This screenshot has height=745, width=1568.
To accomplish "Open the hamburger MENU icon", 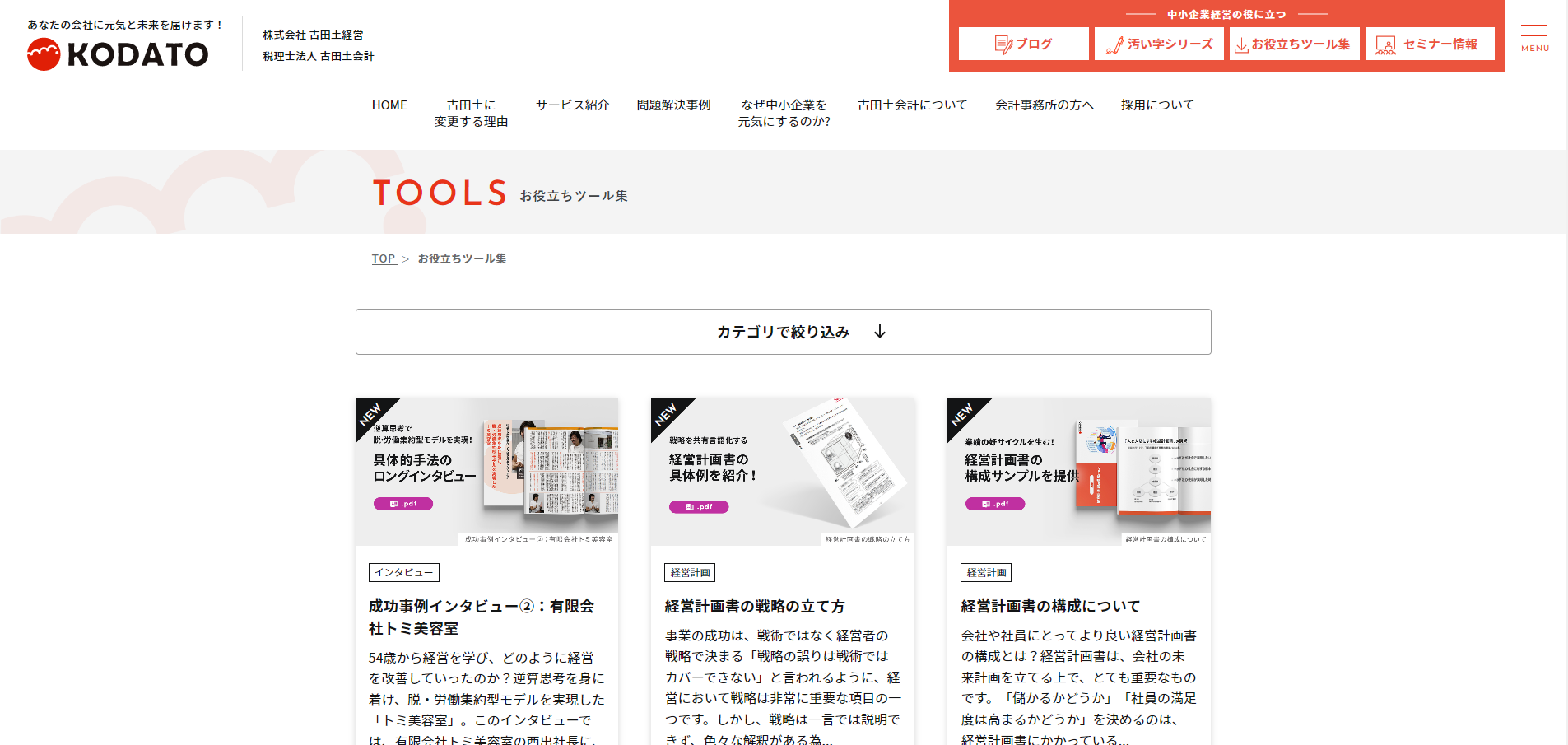I will coord(1534,38).
